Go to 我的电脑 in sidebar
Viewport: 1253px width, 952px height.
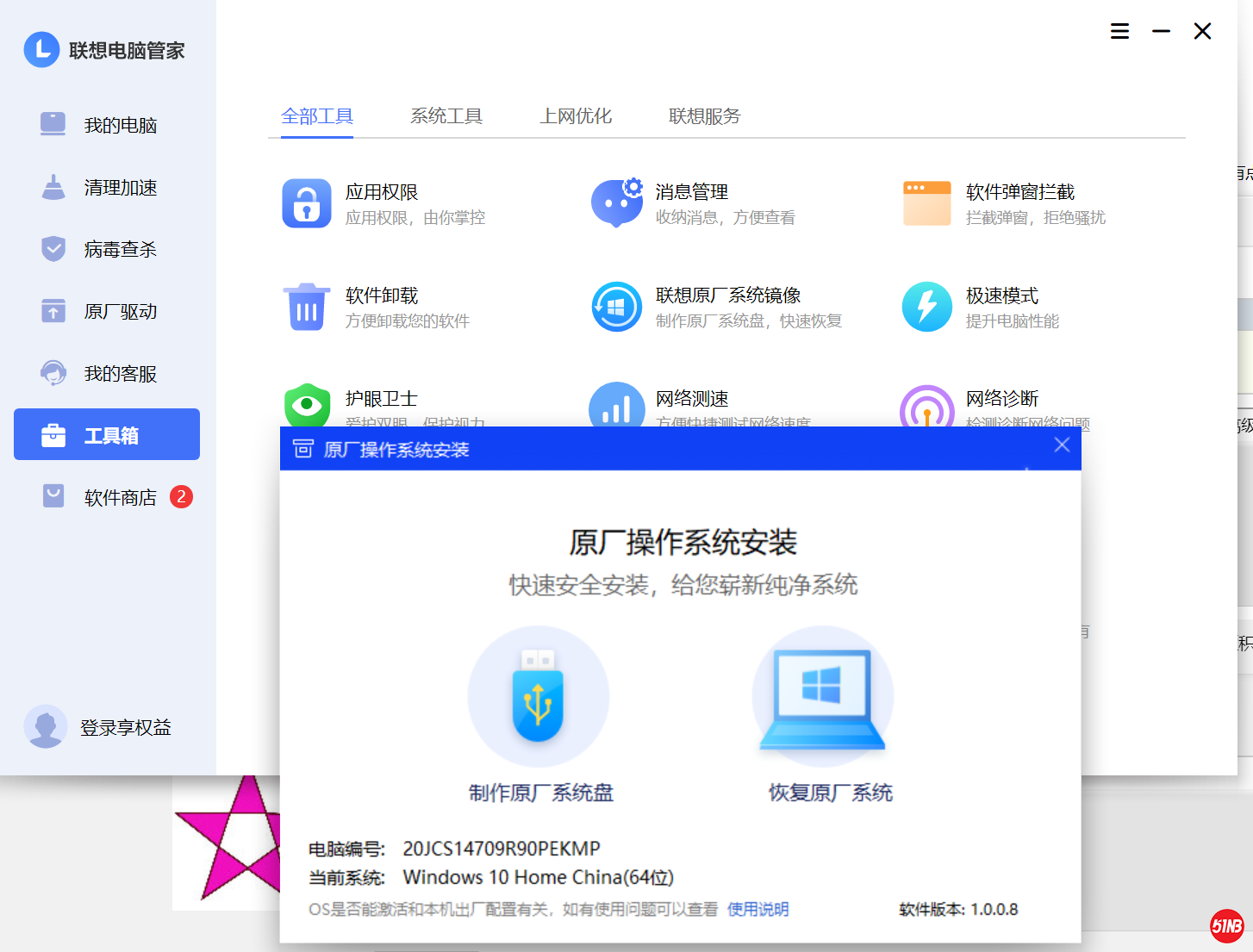point(120,126)
